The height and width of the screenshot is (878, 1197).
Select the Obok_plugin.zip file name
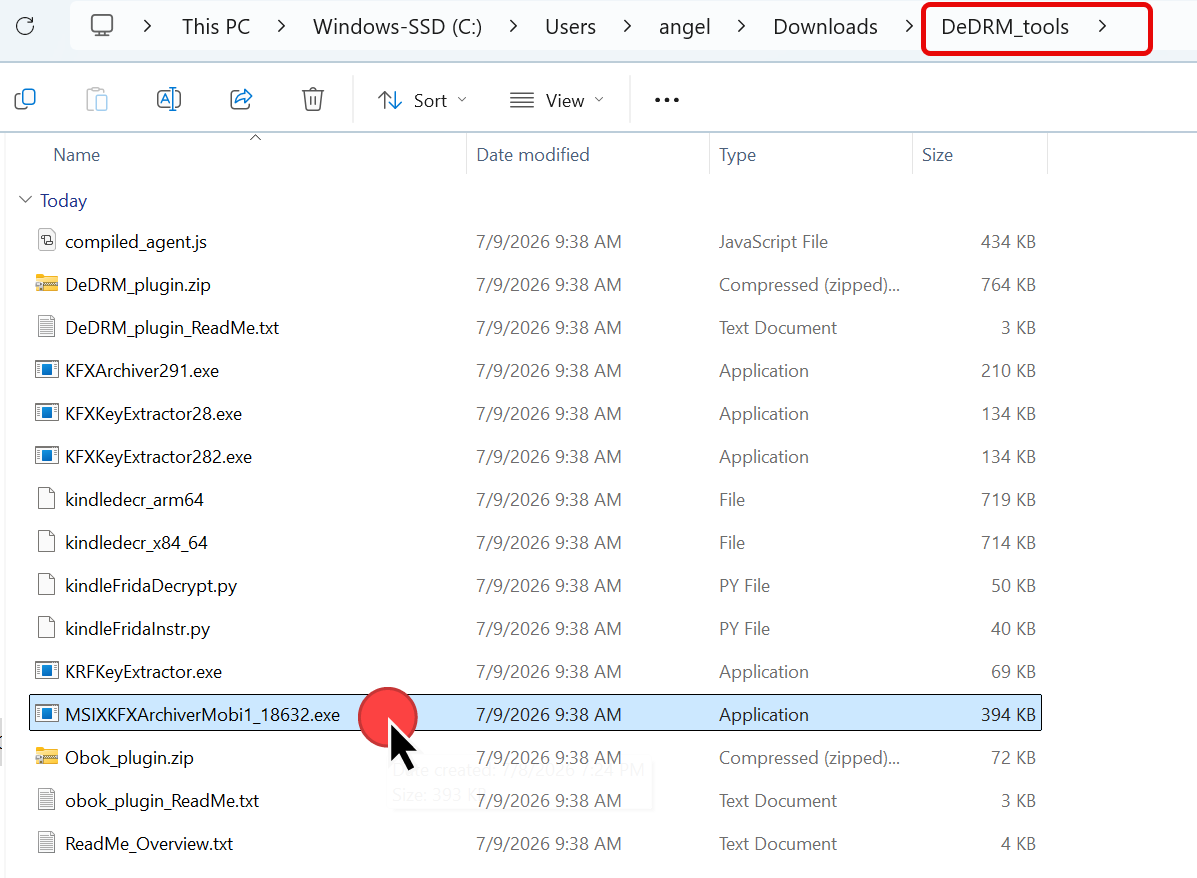click(x=129, y=758)
